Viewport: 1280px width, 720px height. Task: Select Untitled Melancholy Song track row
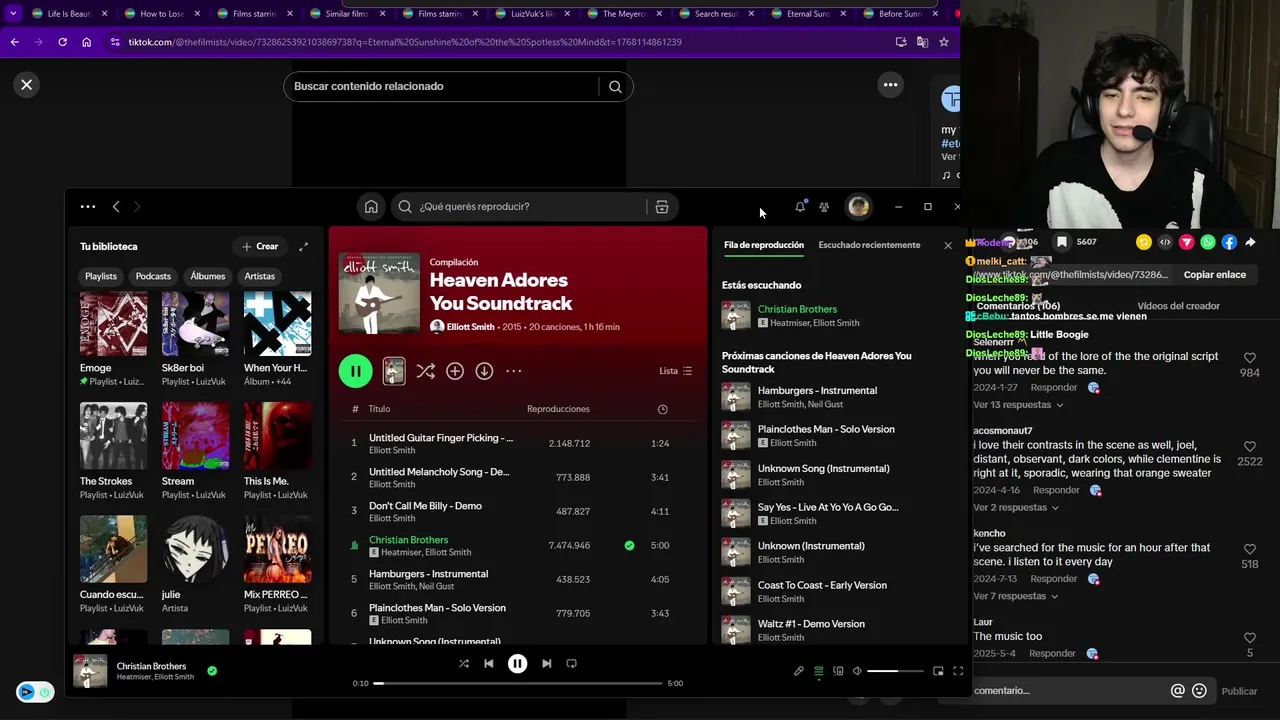pyautogui.click(x=516, y=477)
